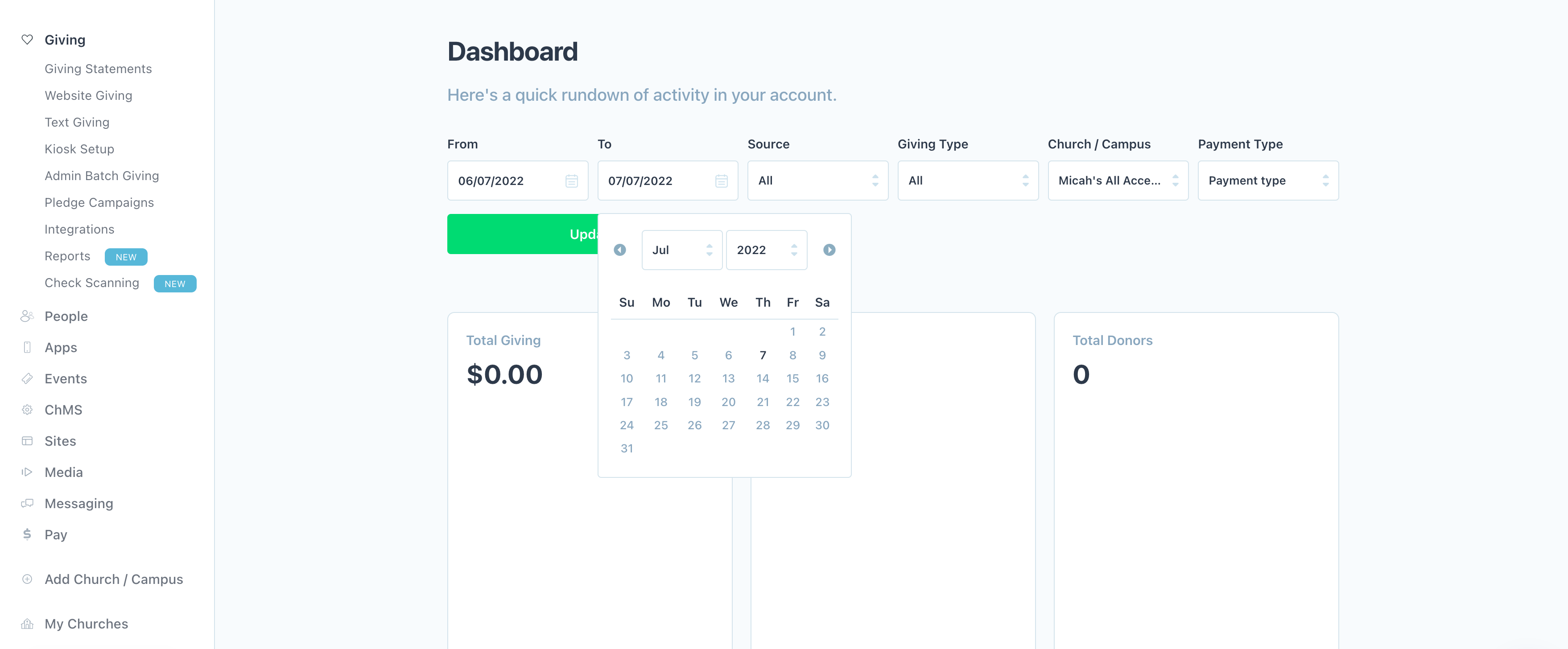Open Giving Statements in sidebar
1568x649 pixels.
click(x=98, y=69)
